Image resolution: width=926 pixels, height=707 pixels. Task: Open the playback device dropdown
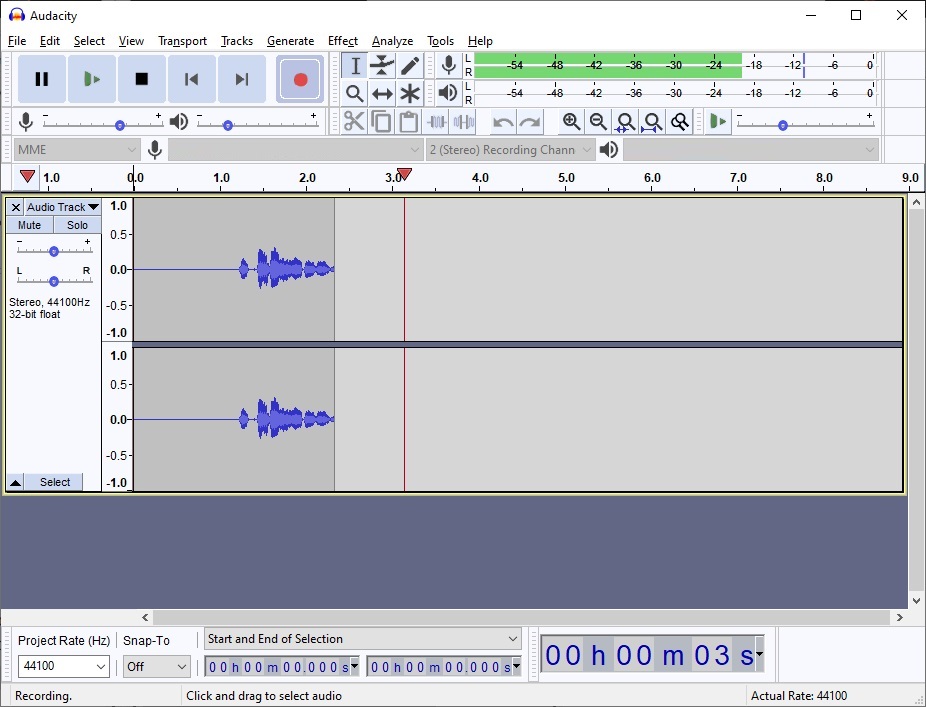click(751, 150)
